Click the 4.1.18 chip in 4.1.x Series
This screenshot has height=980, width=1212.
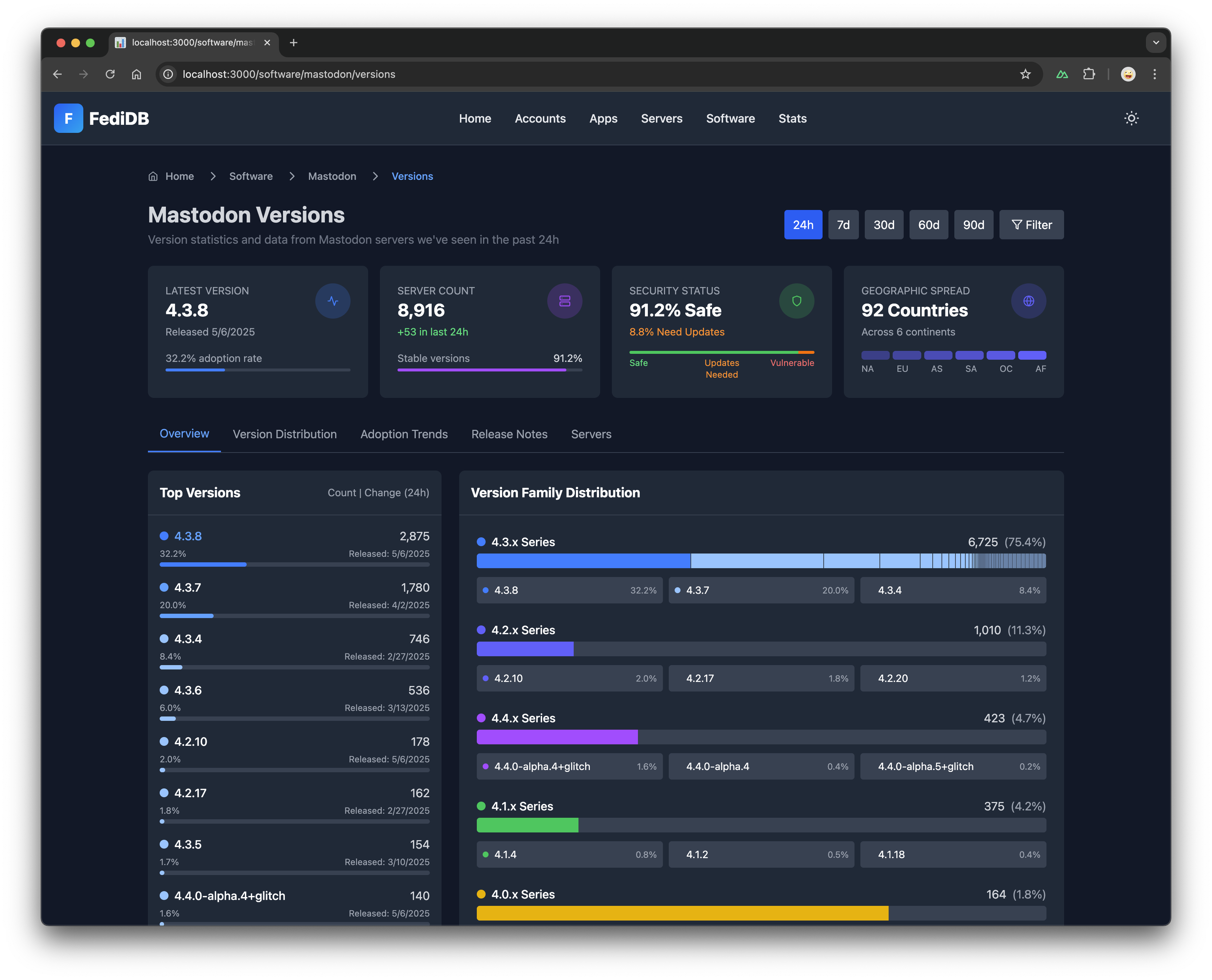(x=952, y=854)
